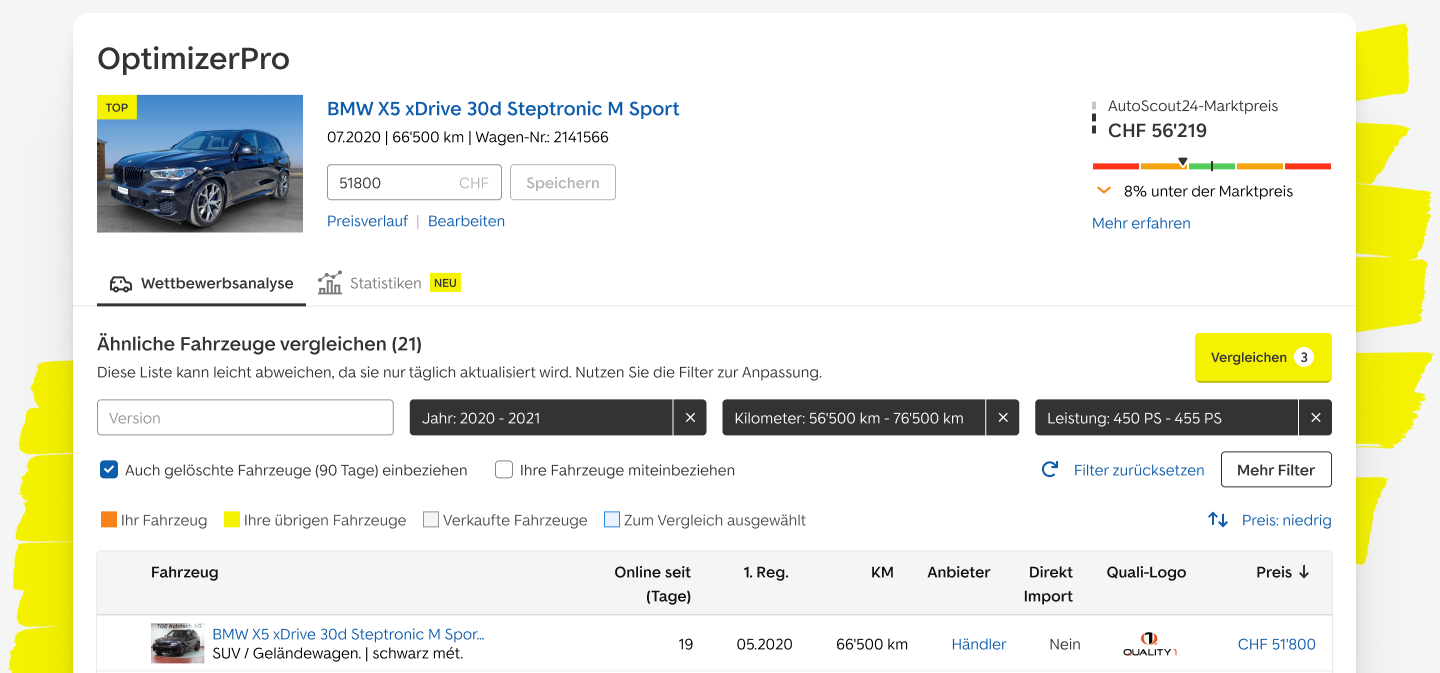This screenshot has height=673, width=1440.
Task: Click the NEU badge beside Statistiken
Action: click(445, 283)
